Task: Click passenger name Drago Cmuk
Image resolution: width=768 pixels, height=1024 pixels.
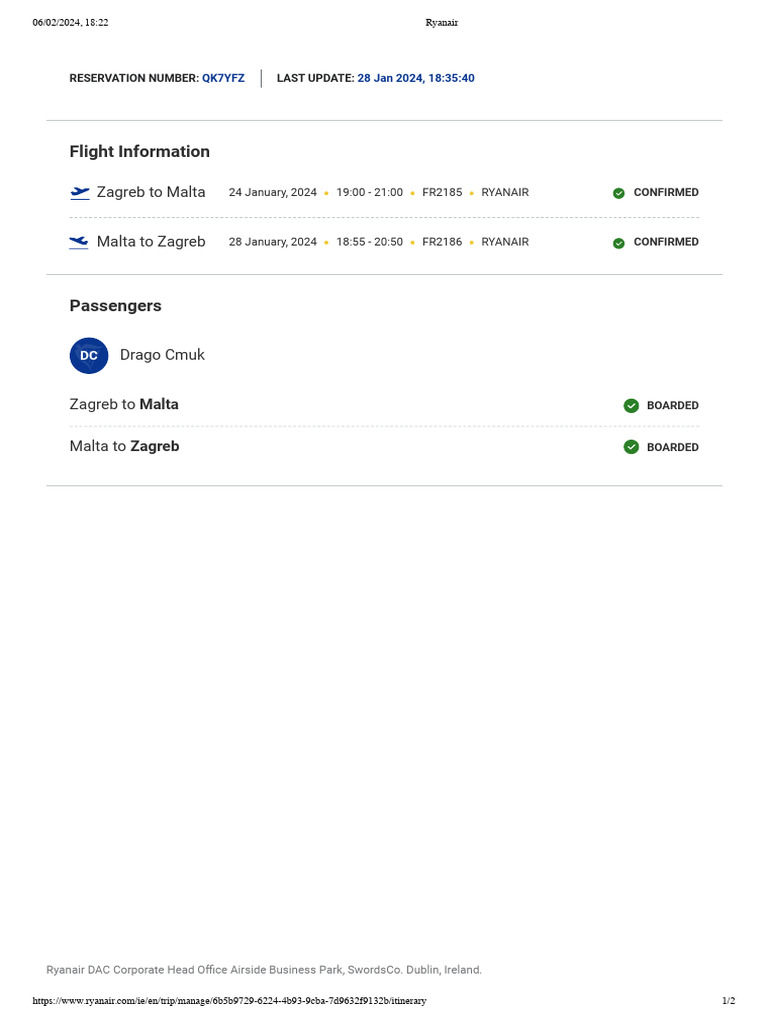Action: tap(162, 355)
